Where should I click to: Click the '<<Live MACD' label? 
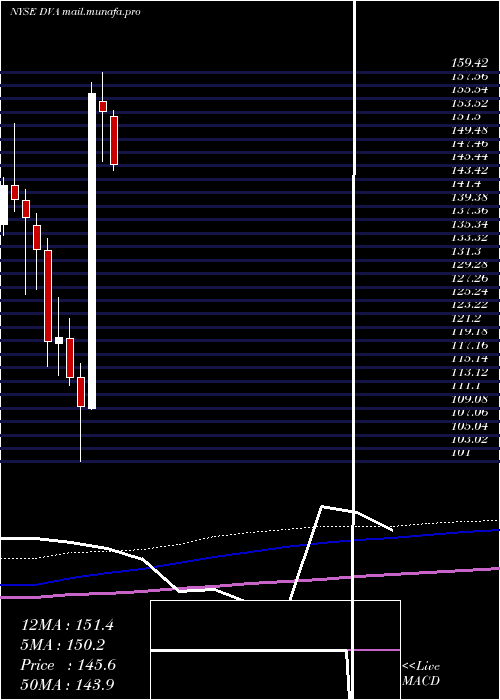[x=421, y=674]
